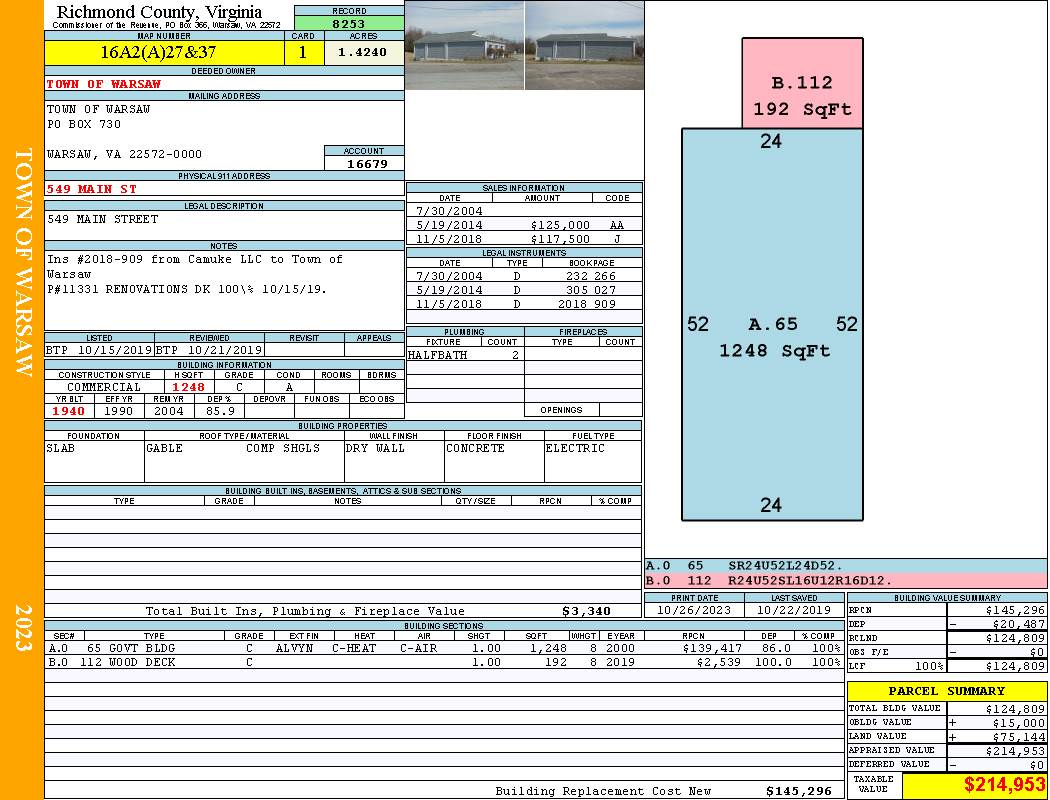
Task: Click listed date BTP 10/15/2019
Action: click(99, 349)
